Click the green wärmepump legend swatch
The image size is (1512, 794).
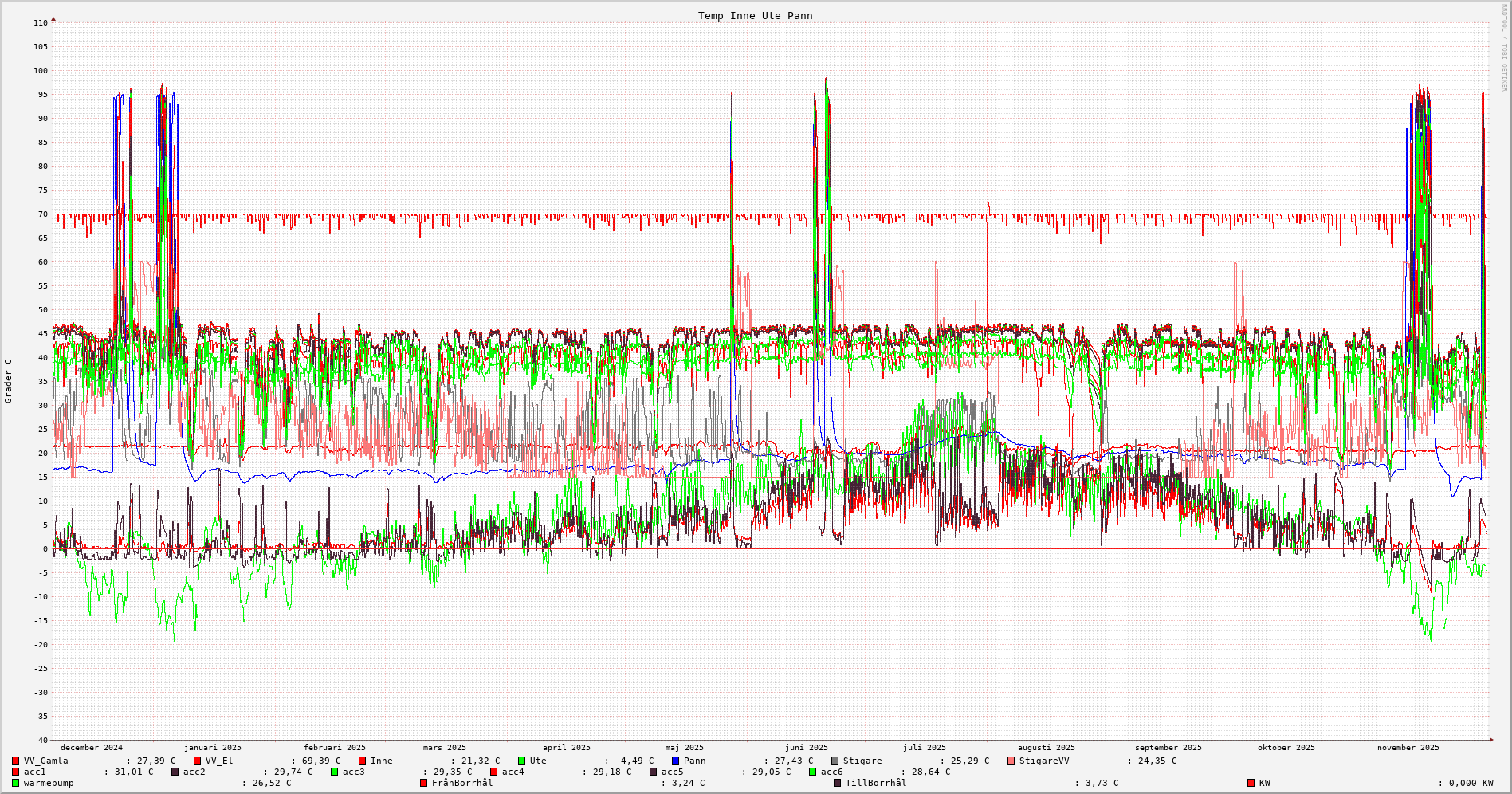[x=16, y=783]
